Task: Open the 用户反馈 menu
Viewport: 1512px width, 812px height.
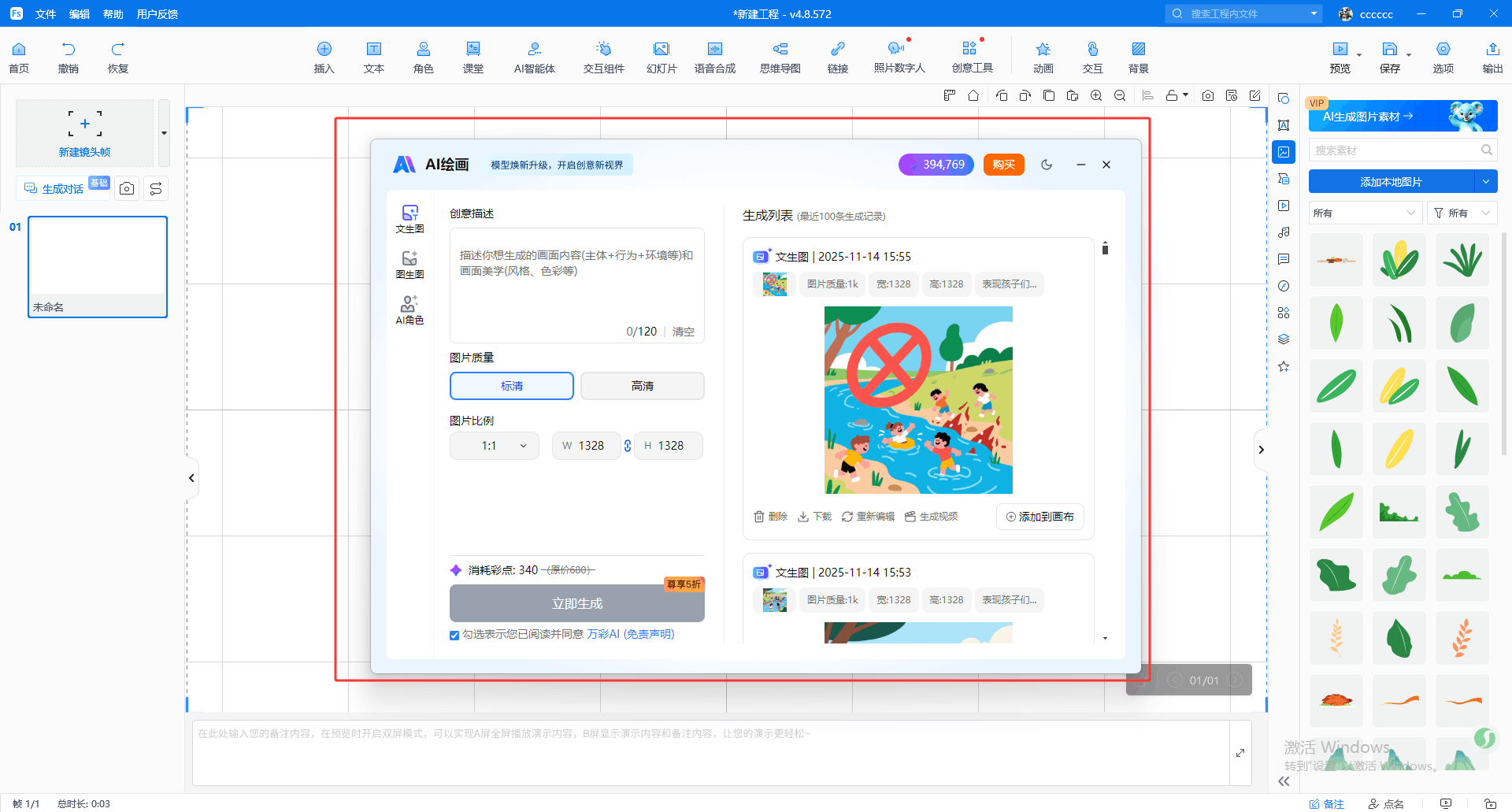Action: 157,14
